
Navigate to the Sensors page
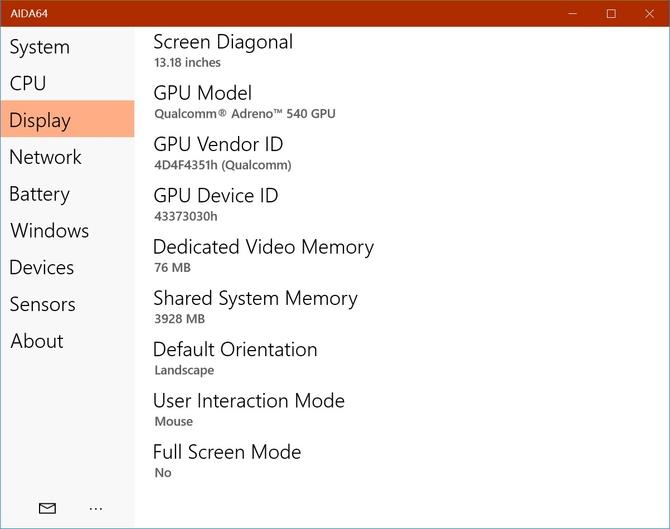tap(43, 304)
